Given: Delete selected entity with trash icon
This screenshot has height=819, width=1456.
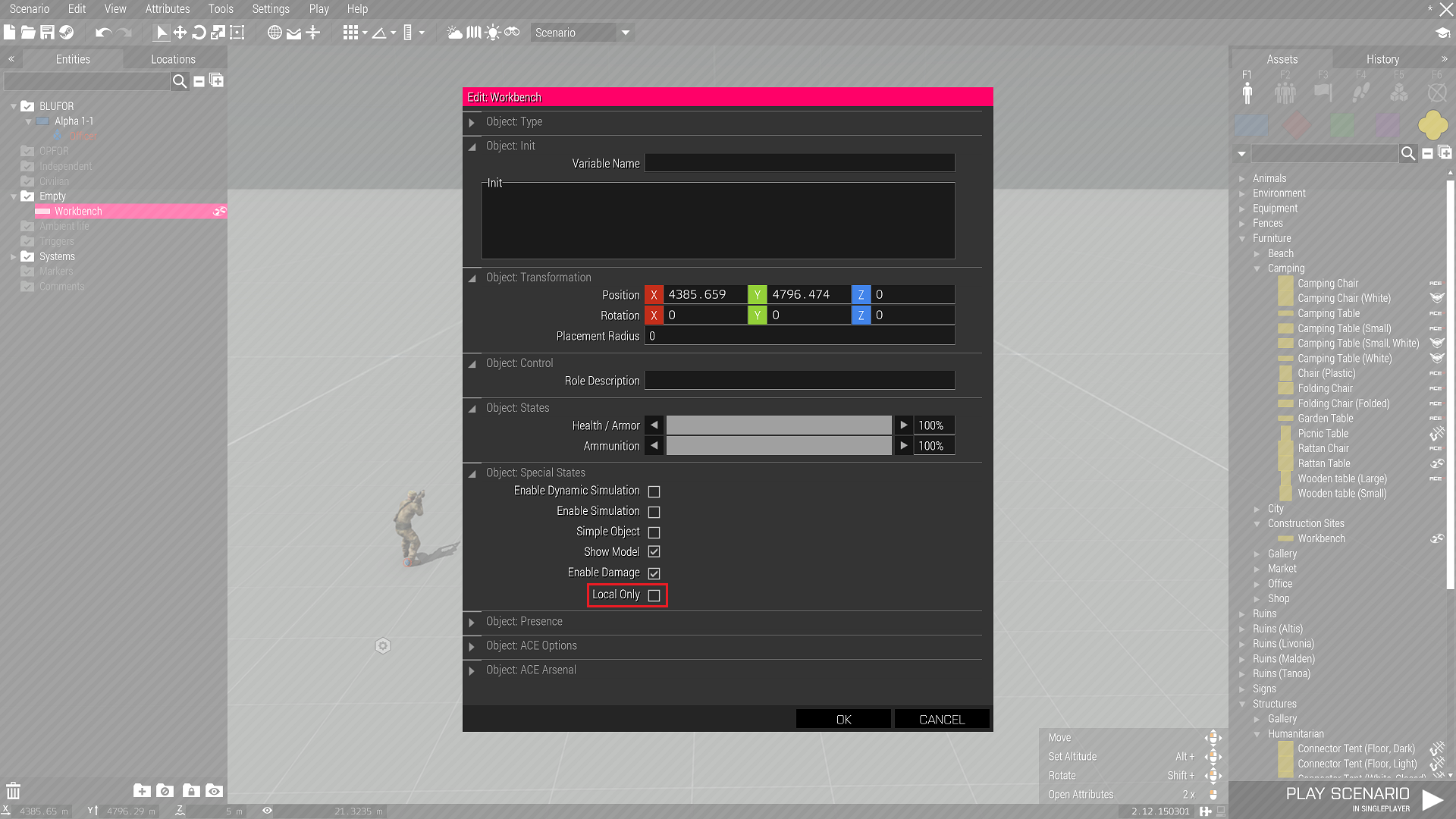Looking at the screenshot, I should (x=14, y=790).
